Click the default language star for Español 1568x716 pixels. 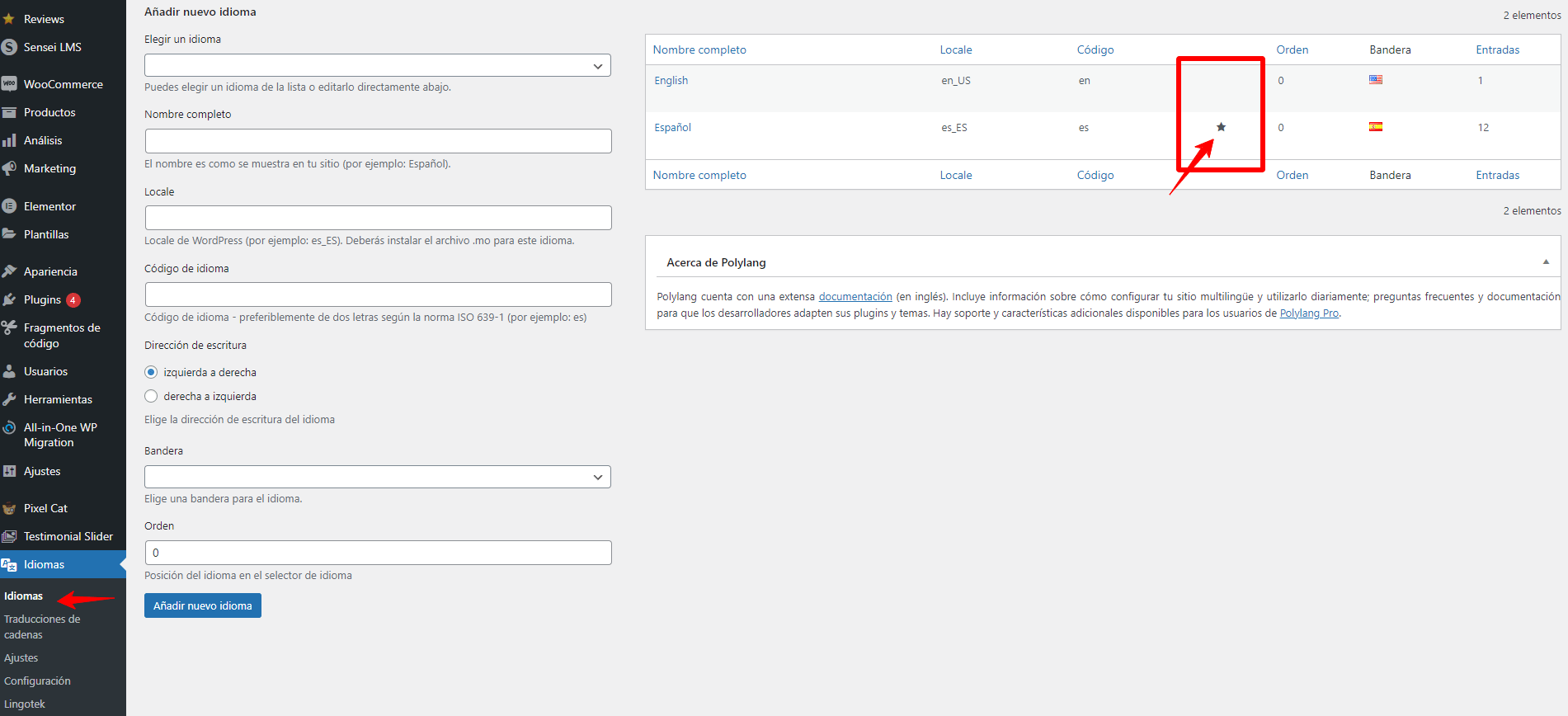pyautogui.click(x=1221, y=127)
